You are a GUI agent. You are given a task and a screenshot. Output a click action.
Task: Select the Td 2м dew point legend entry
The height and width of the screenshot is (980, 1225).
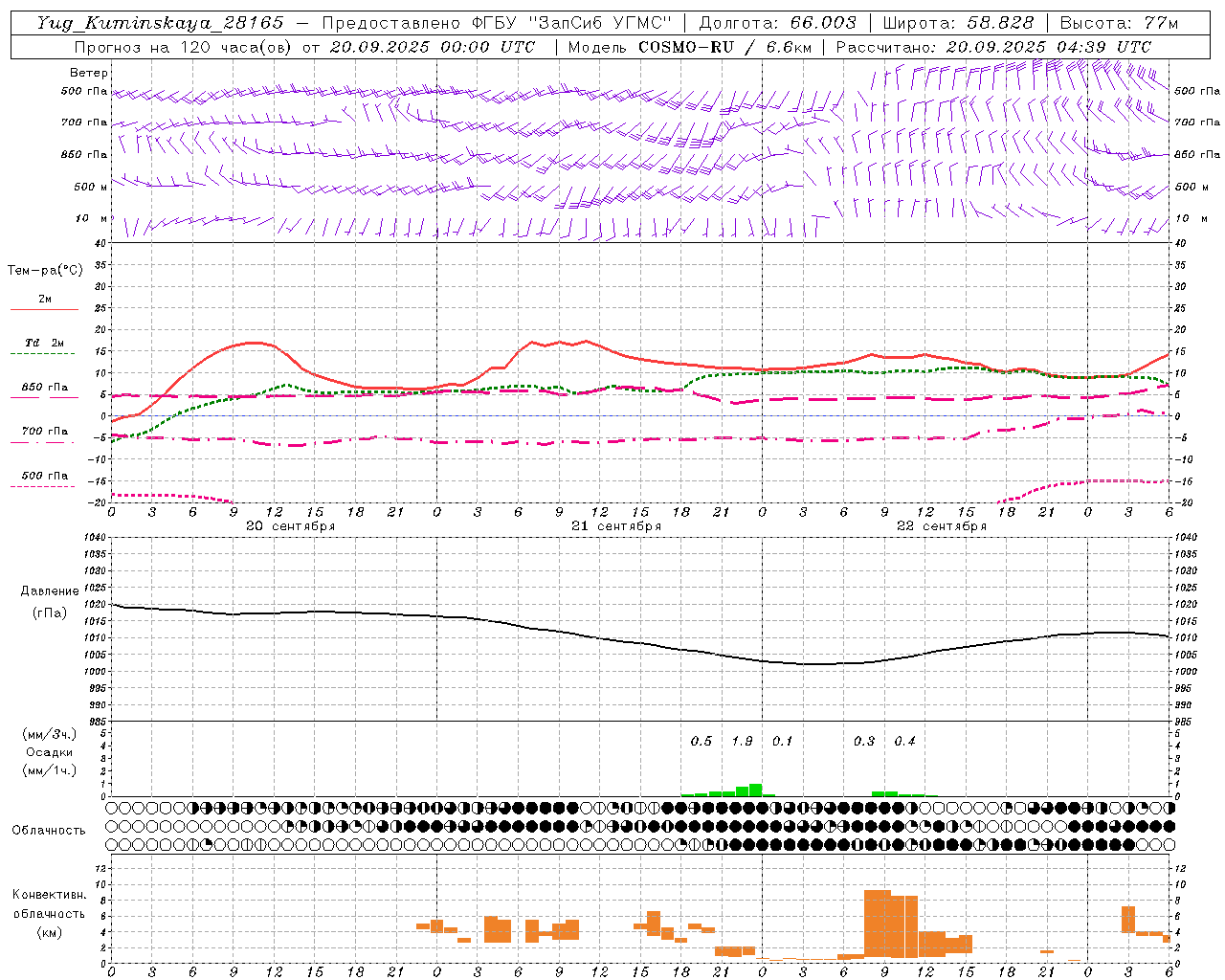(44, 343)
